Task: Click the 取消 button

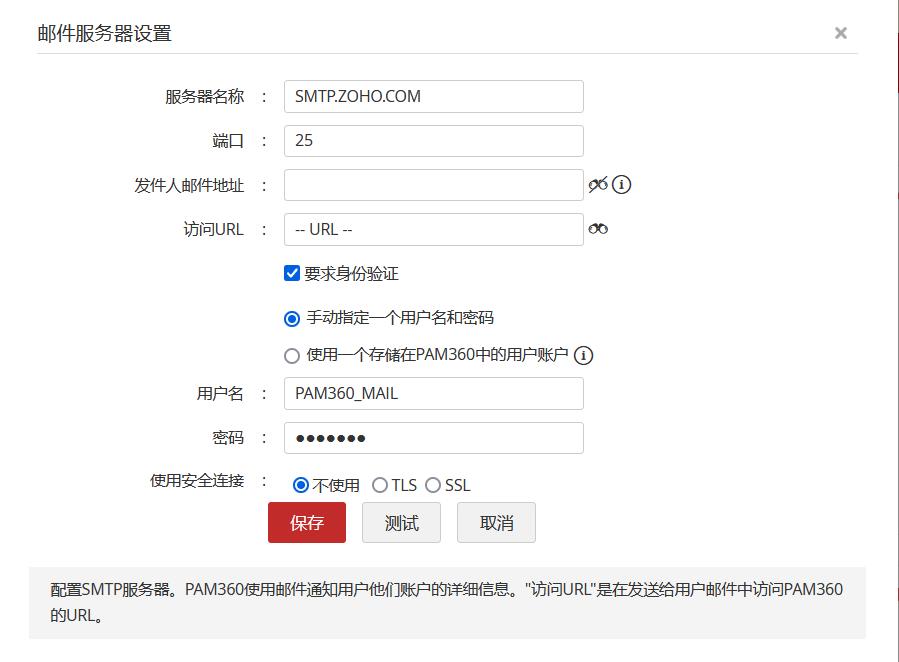Action: pyautogui.click(x=496, y=523)
